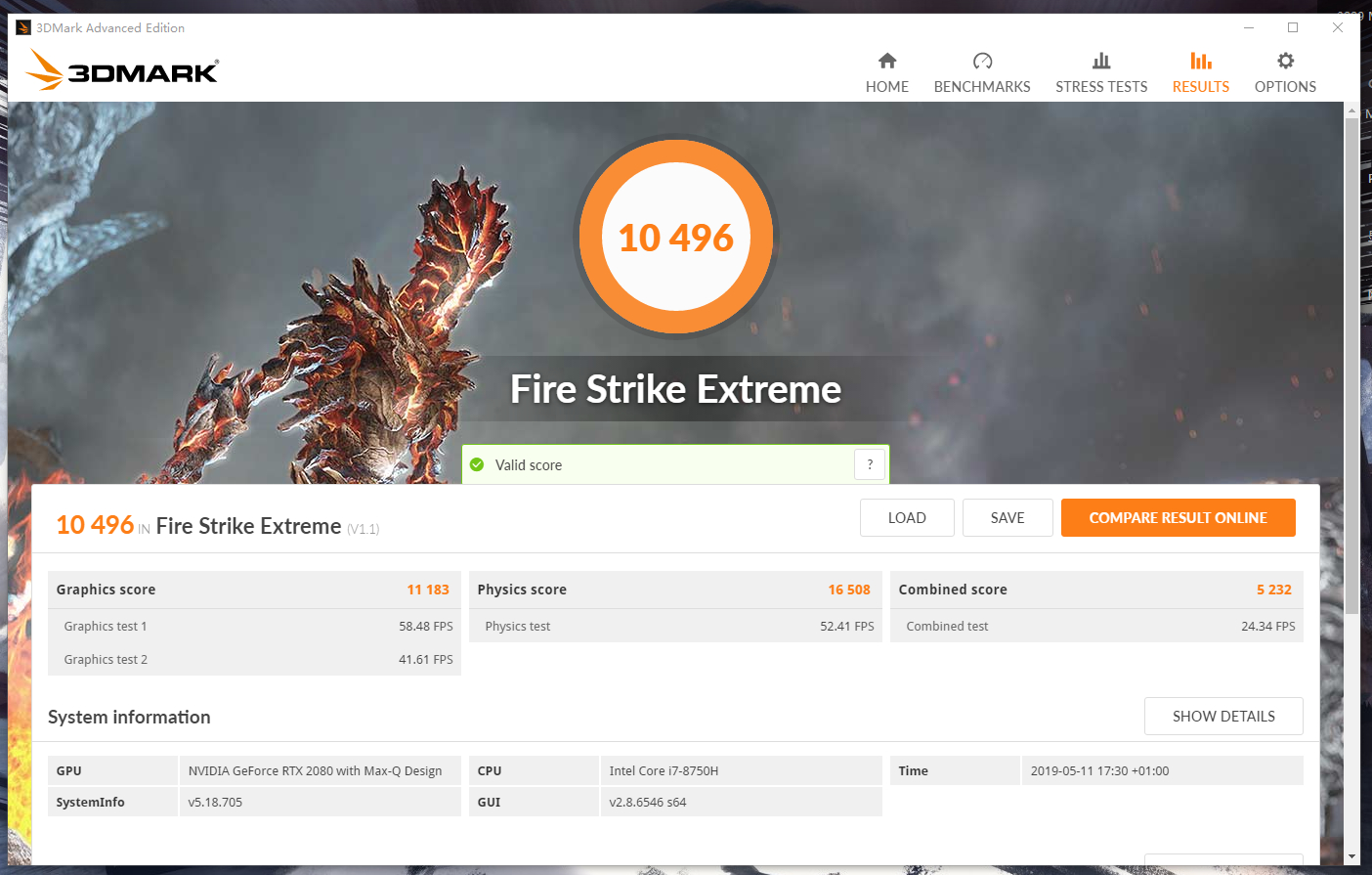Open the OPTIONS tab label
Image resolution: width=1372 pixels, height=875 pixels.
coord(1285,87)
